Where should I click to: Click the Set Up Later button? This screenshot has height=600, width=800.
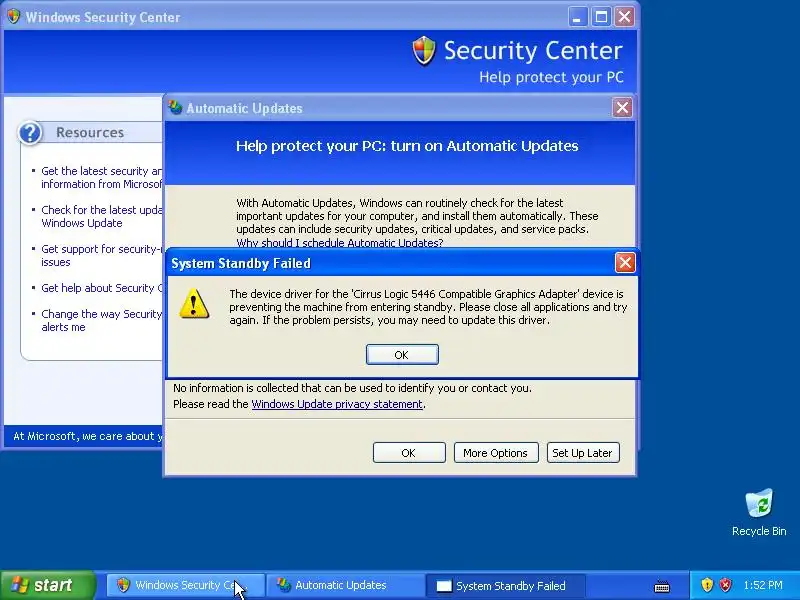pyautogui.click(x=583, y=453)
